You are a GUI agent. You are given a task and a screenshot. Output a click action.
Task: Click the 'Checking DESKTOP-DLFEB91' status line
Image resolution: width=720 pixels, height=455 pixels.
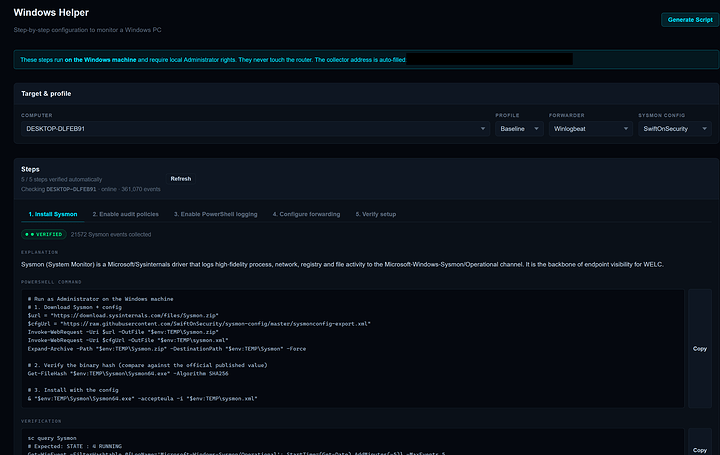tap(90, 189)
